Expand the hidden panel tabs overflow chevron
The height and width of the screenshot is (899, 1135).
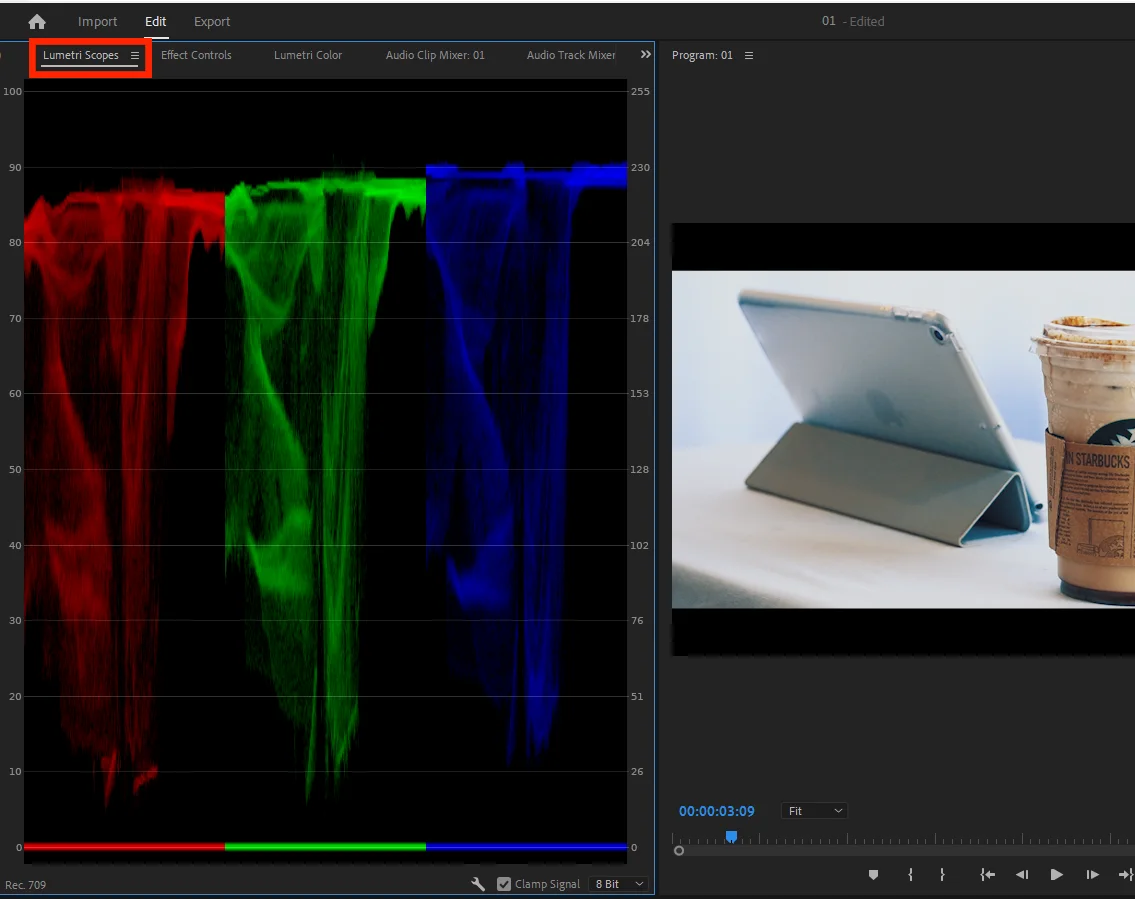pos(646,54)
